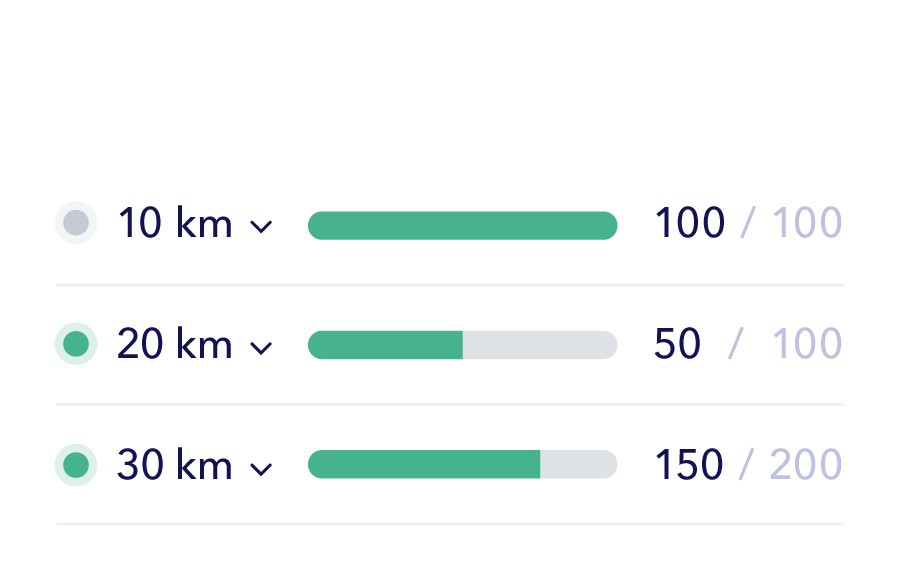Screen dimensions: 900x570
Task: Click the green filled part of 20 km bar
Action: point(385,345)
